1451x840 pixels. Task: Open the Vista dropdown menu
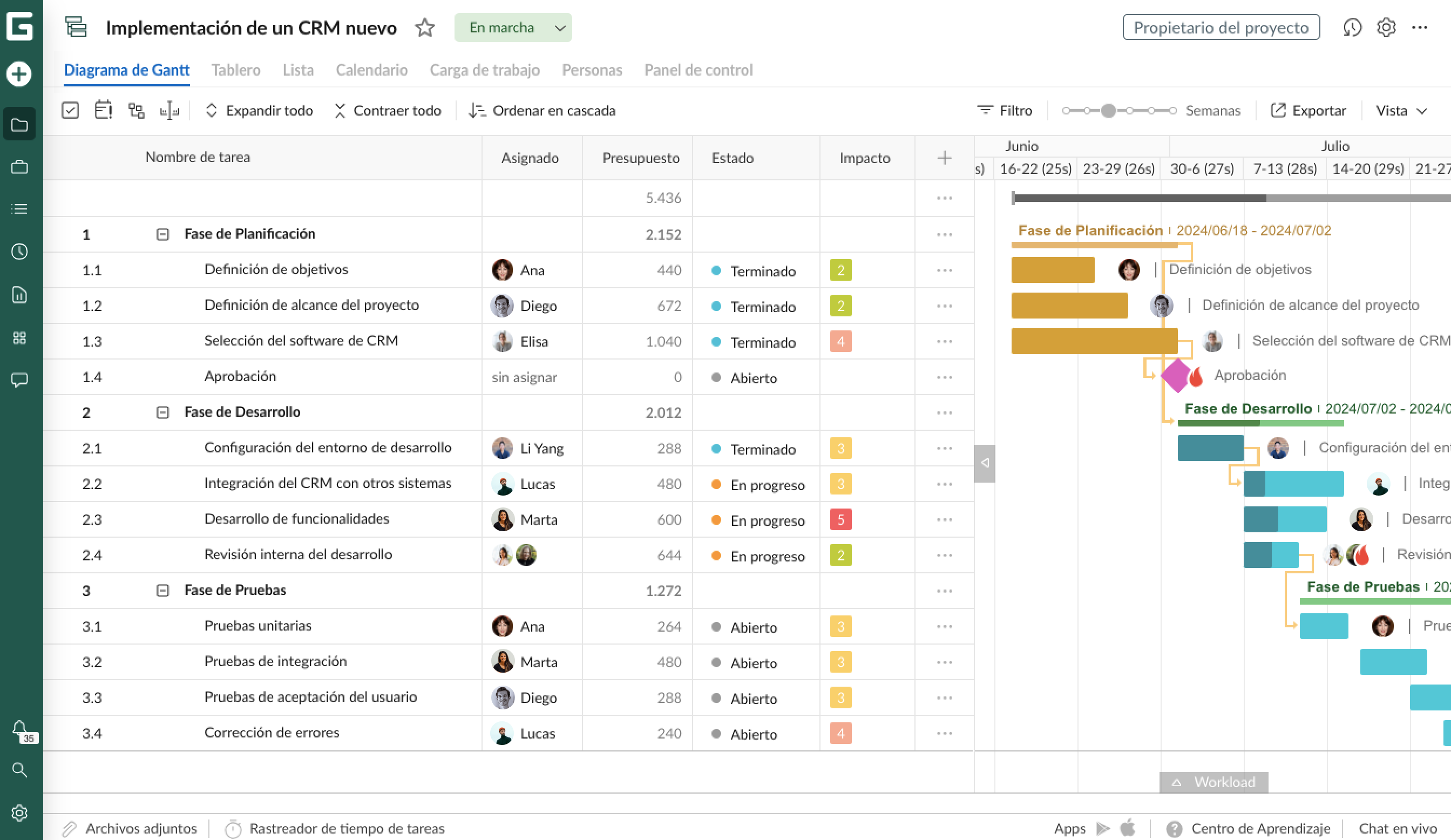point(1402,110)
